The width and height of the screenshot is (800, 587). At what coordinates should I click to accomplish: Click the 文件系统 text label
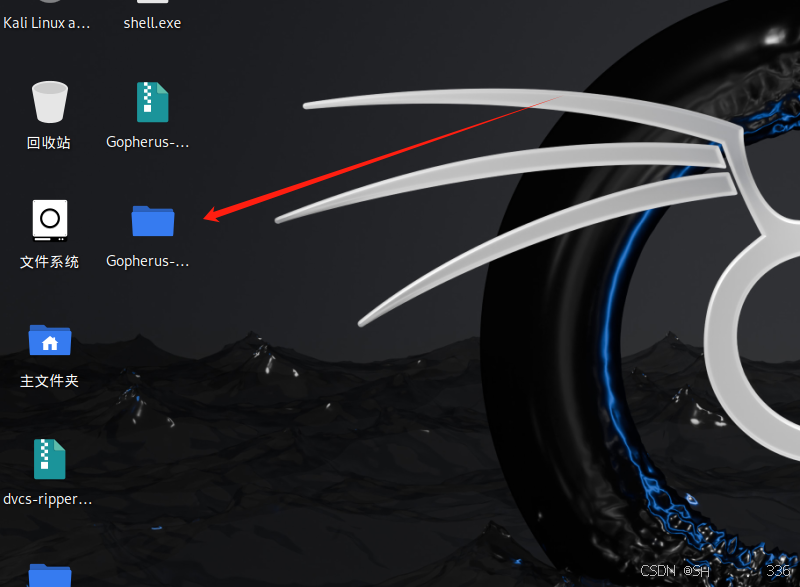tap(49, 262)
